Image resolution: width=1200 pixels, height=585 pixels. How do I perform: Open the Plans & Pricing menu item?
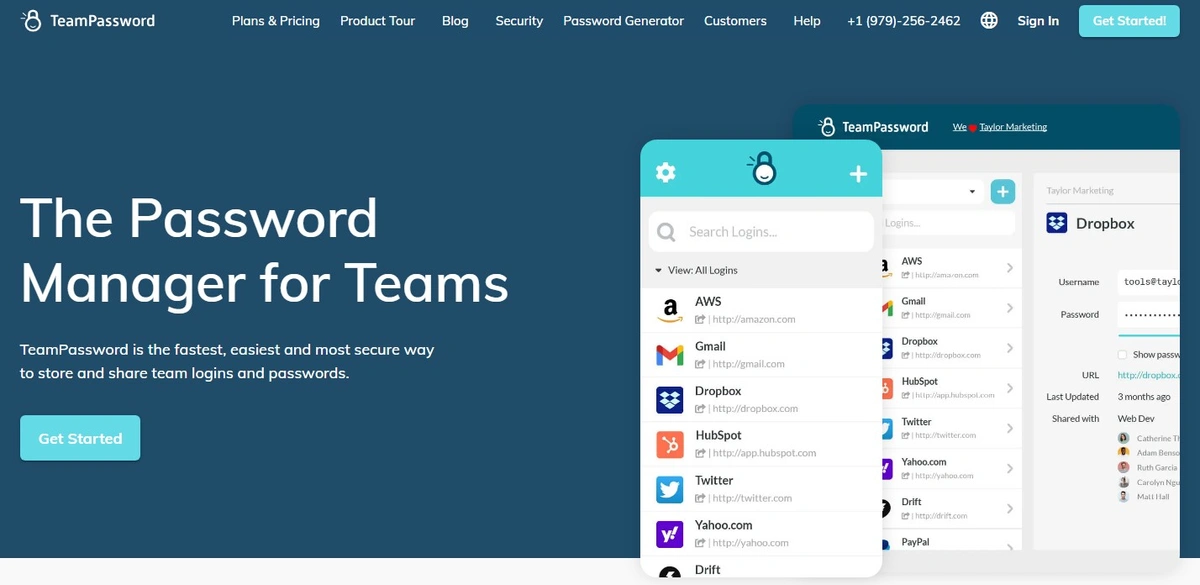pos(276,20)
